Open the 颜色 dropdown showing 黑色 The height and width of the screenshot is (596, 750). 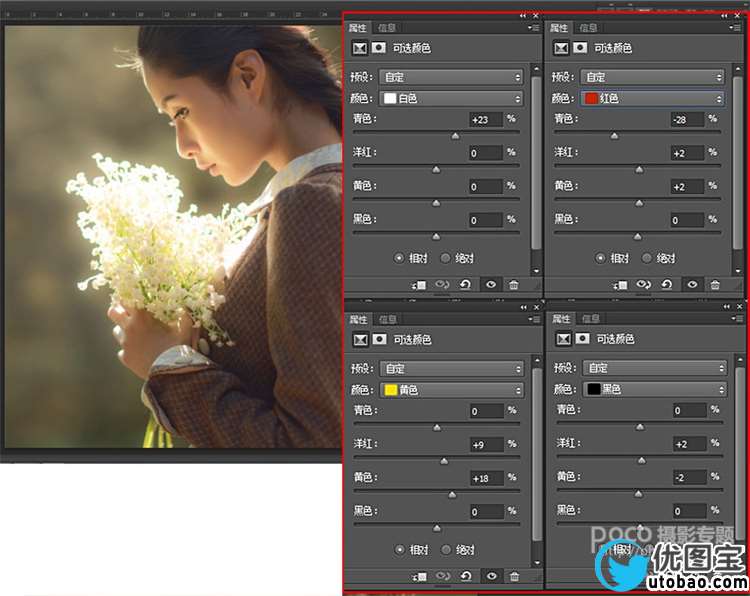pyautogui.click(x=655, y=389)
